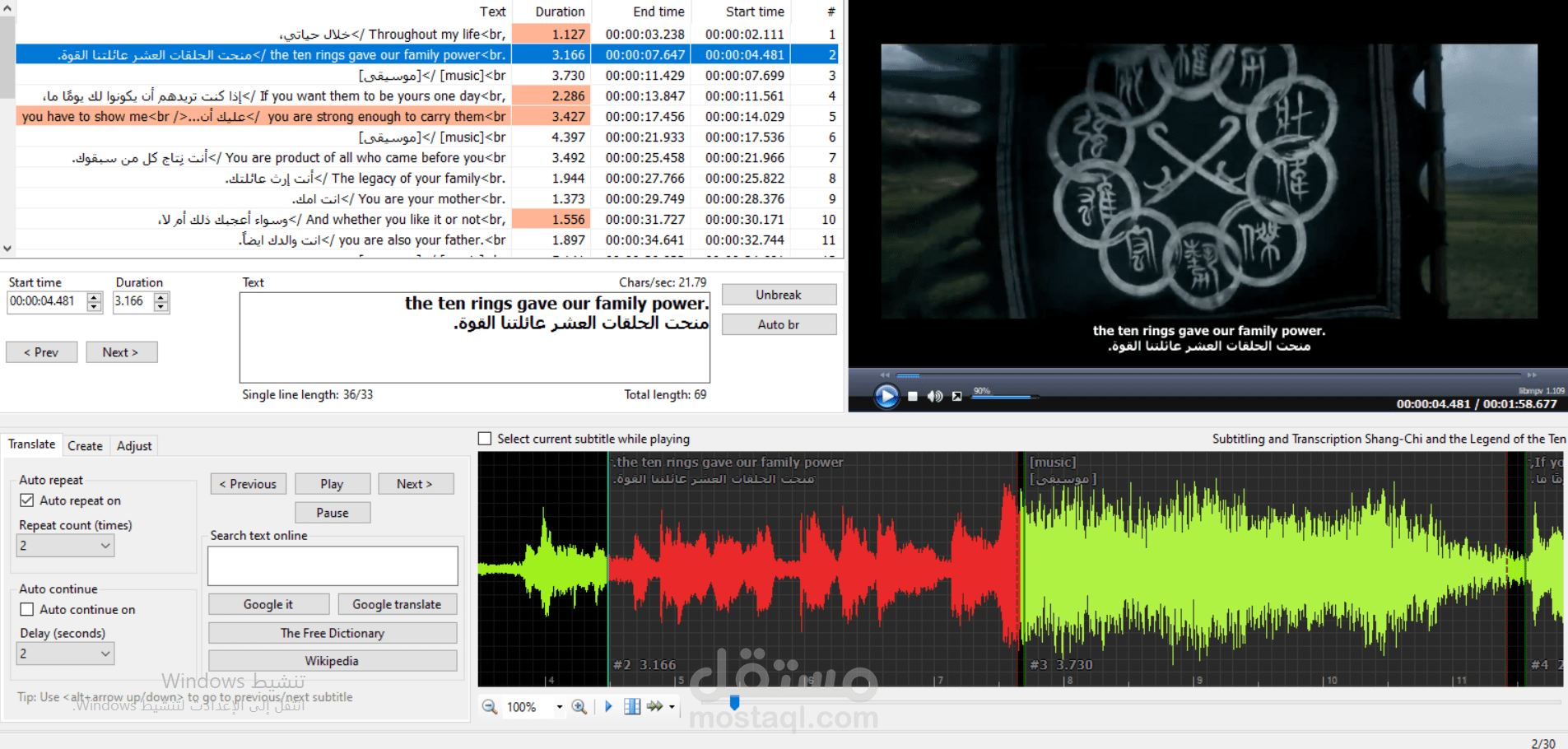Increase Duration with up spinner

tap(161, 297)
